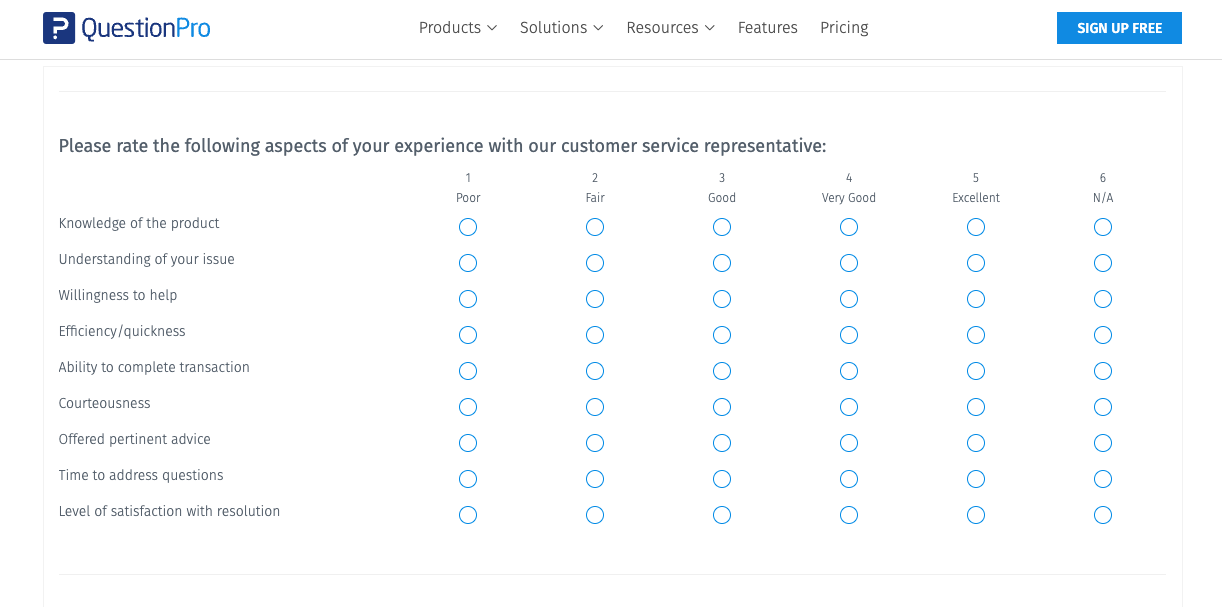Mark Ability to complete transaction as Fair
The width and height of the screenshot is (1222, 607).
point(595,371)
